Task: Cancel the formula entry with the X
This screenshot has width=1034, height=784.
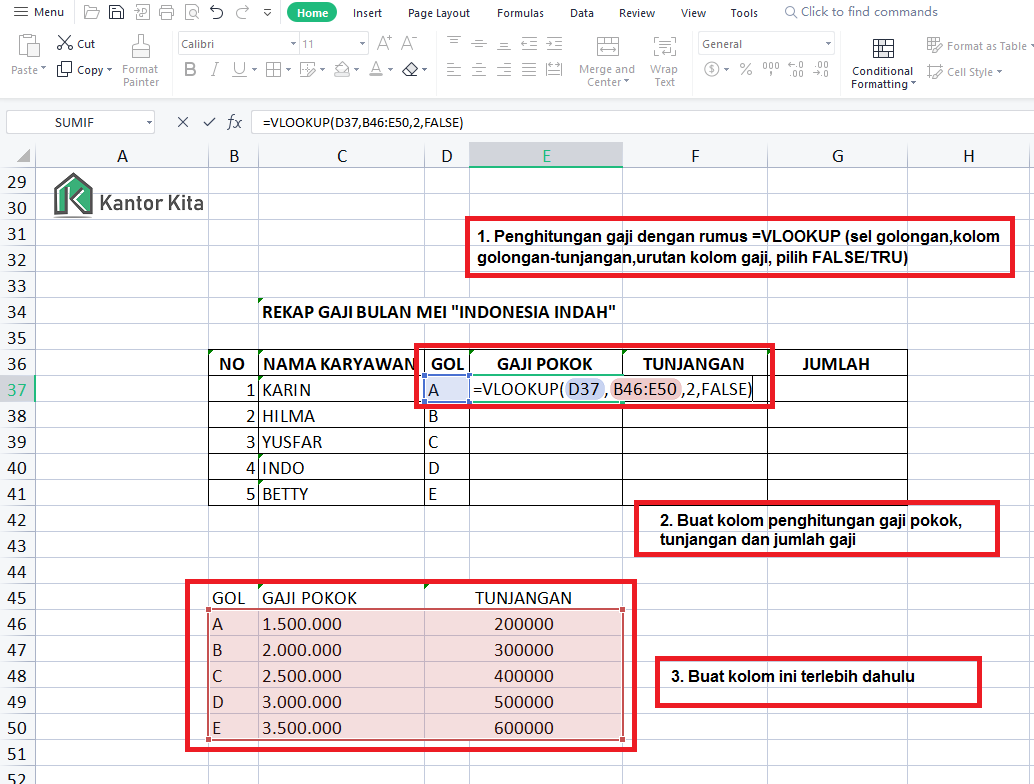Action: click(183, 122)
